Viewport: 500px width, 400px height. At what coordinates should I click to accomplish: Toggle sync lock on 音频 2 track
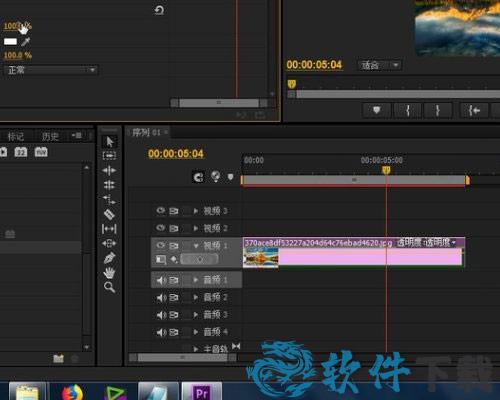coord(174,297)
